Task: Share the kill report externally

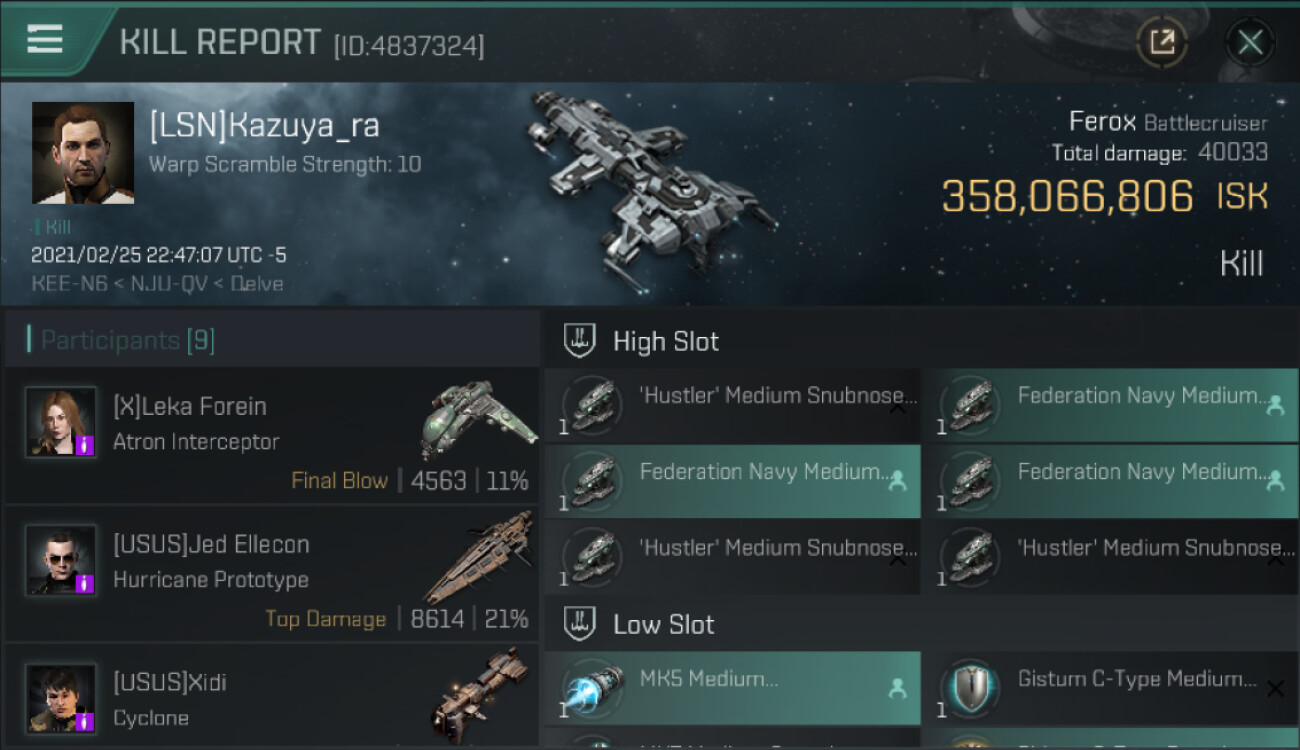Action: coord(1162,42)
